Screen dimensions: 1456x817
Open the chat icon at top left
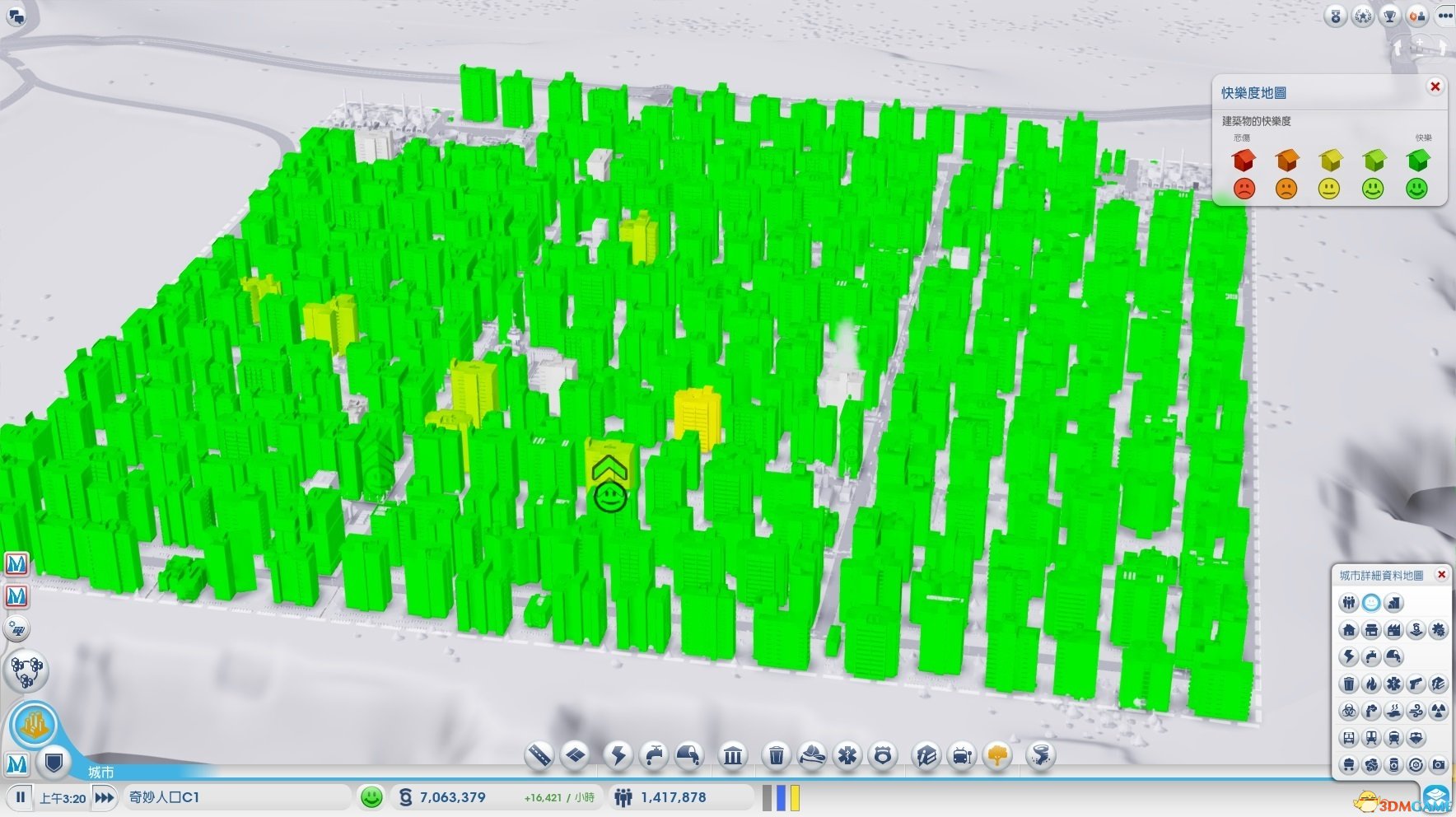(15, 15)
